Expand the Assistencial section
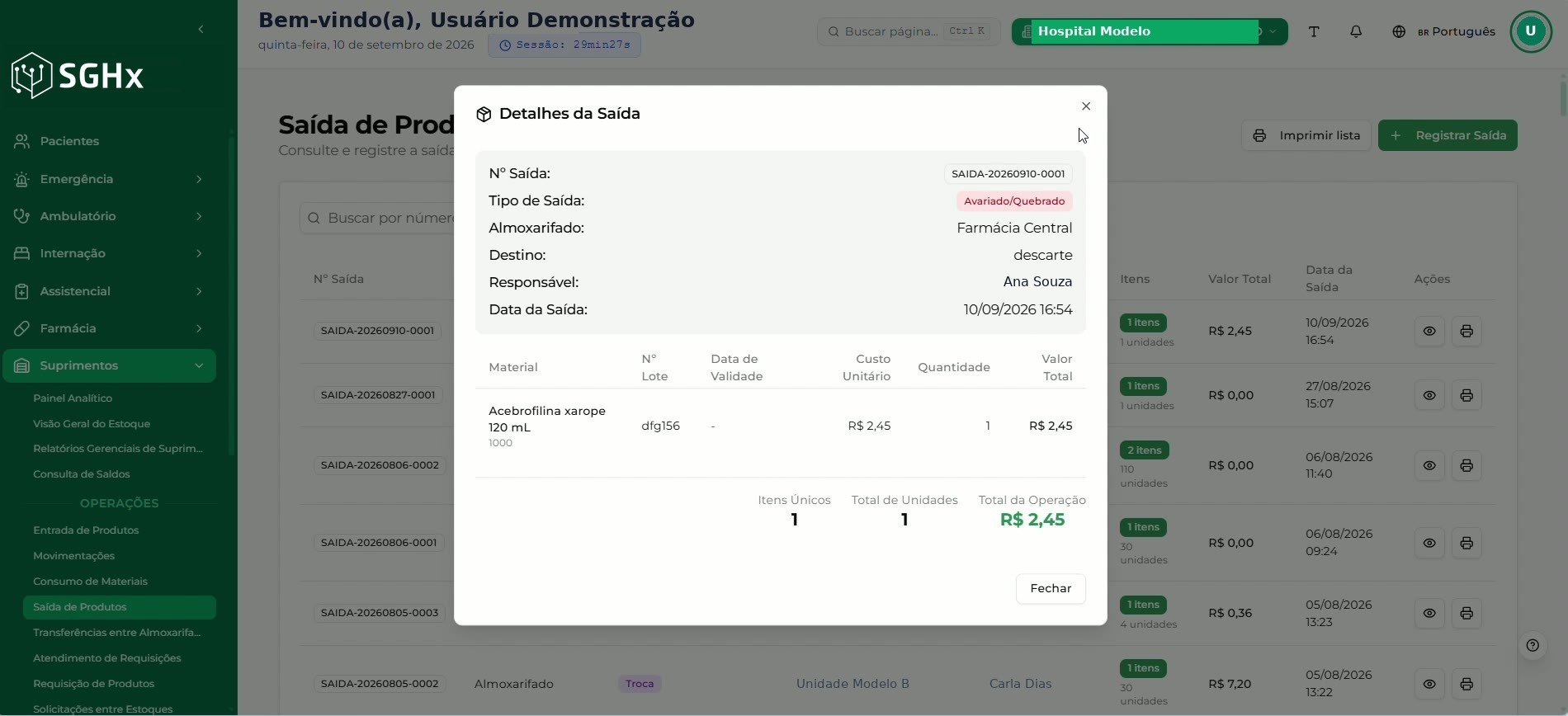This screenshot has width=1568, height=716. click(x=109, y=291)
